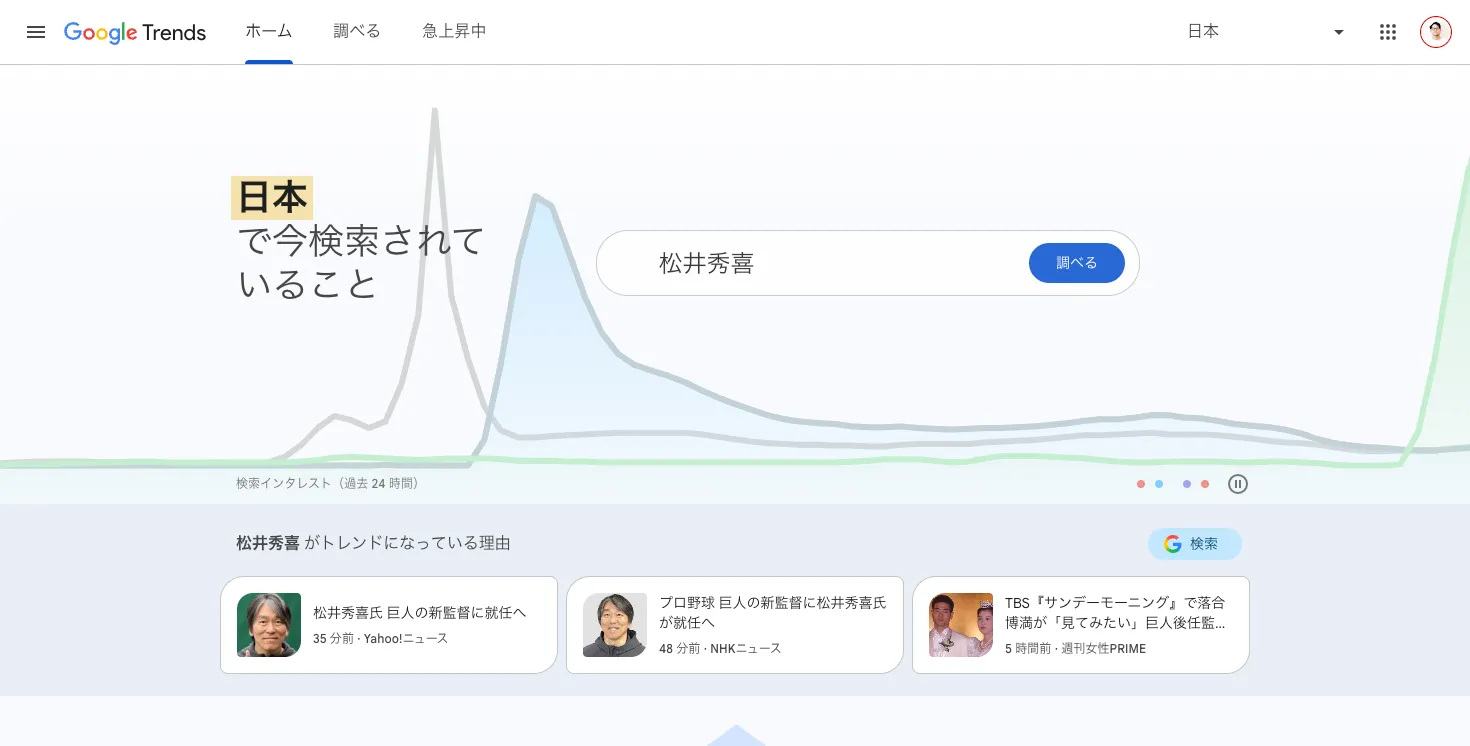Select the purple carousel dot
Image resolution: width=1470 pixels, height=746 pixels.
point(1187,484)
